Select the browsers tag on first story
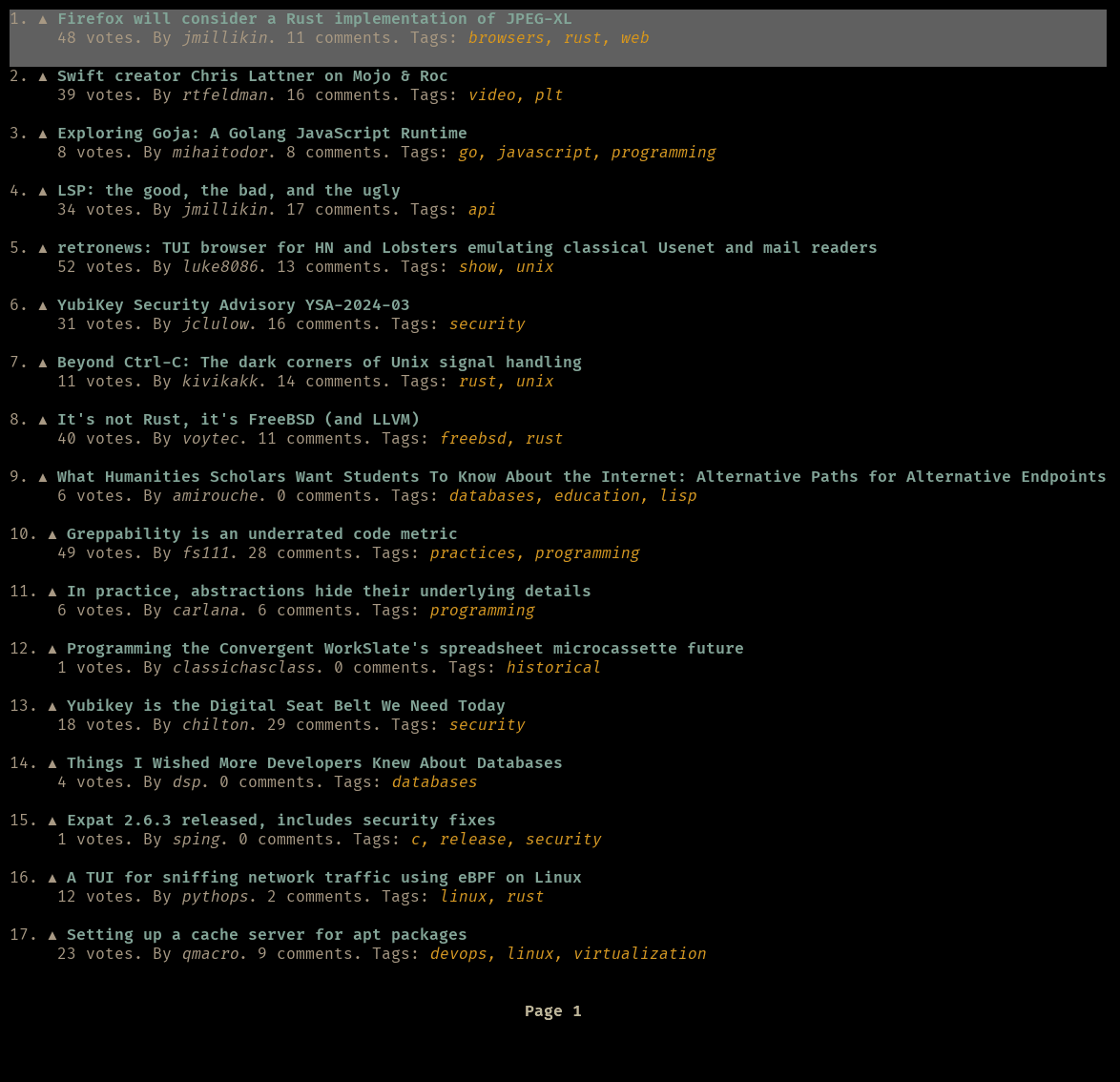Screen dimensions: 1120x1082 506,38
